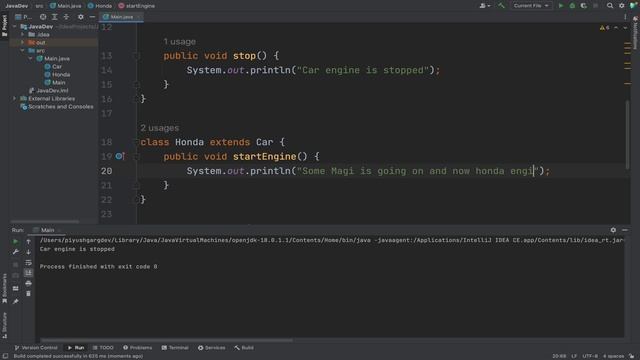Image resolution: width=640 pixels, height=360 pixels.
Task: Expand the out folder
Action: (22, 42)
